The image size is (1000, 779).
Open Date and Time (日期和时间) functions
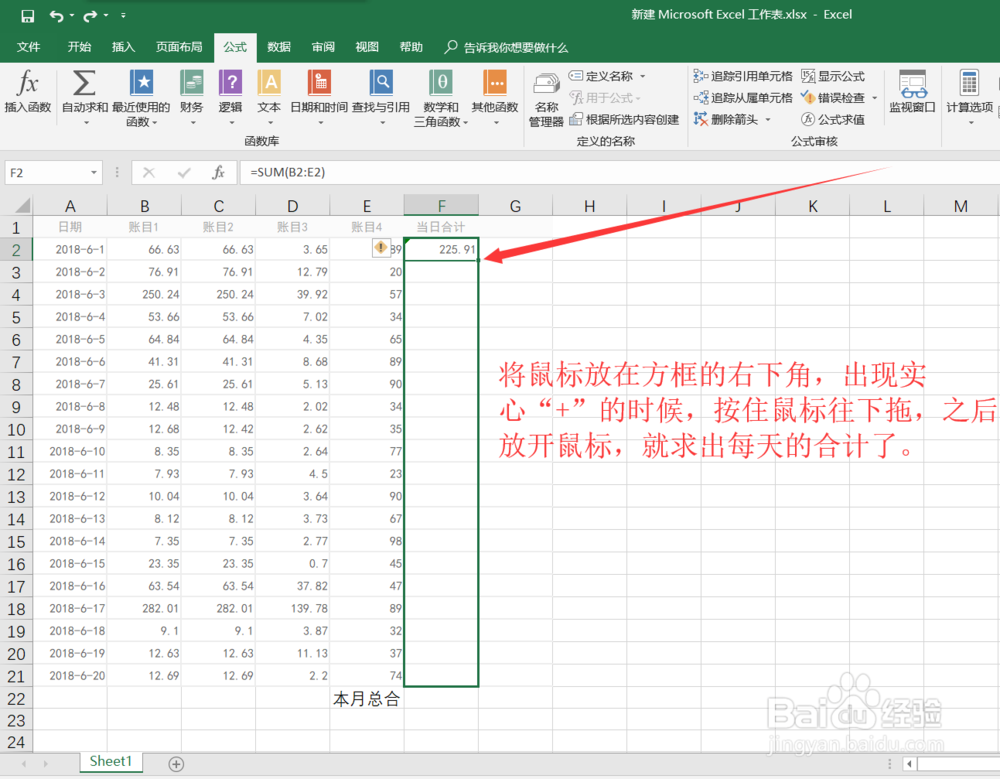pos(319,96)
